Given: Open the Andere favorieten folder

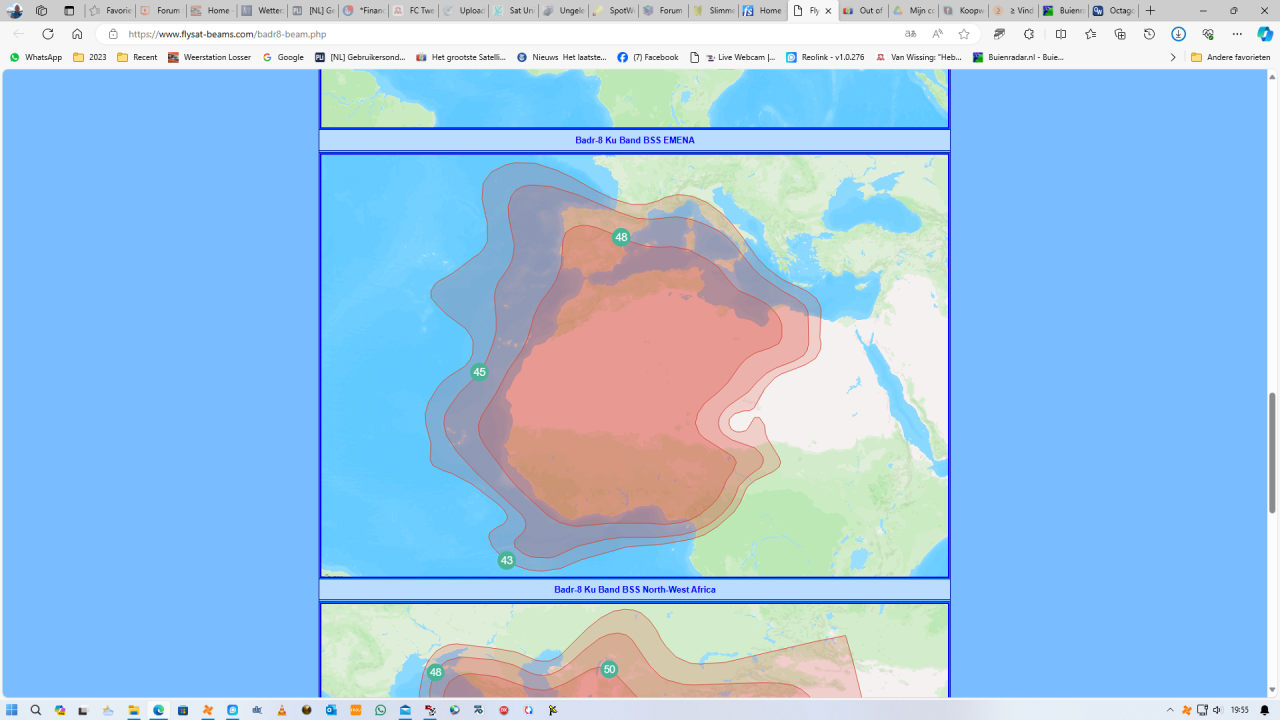Looking at the screenshot, I should (1230, 57).
